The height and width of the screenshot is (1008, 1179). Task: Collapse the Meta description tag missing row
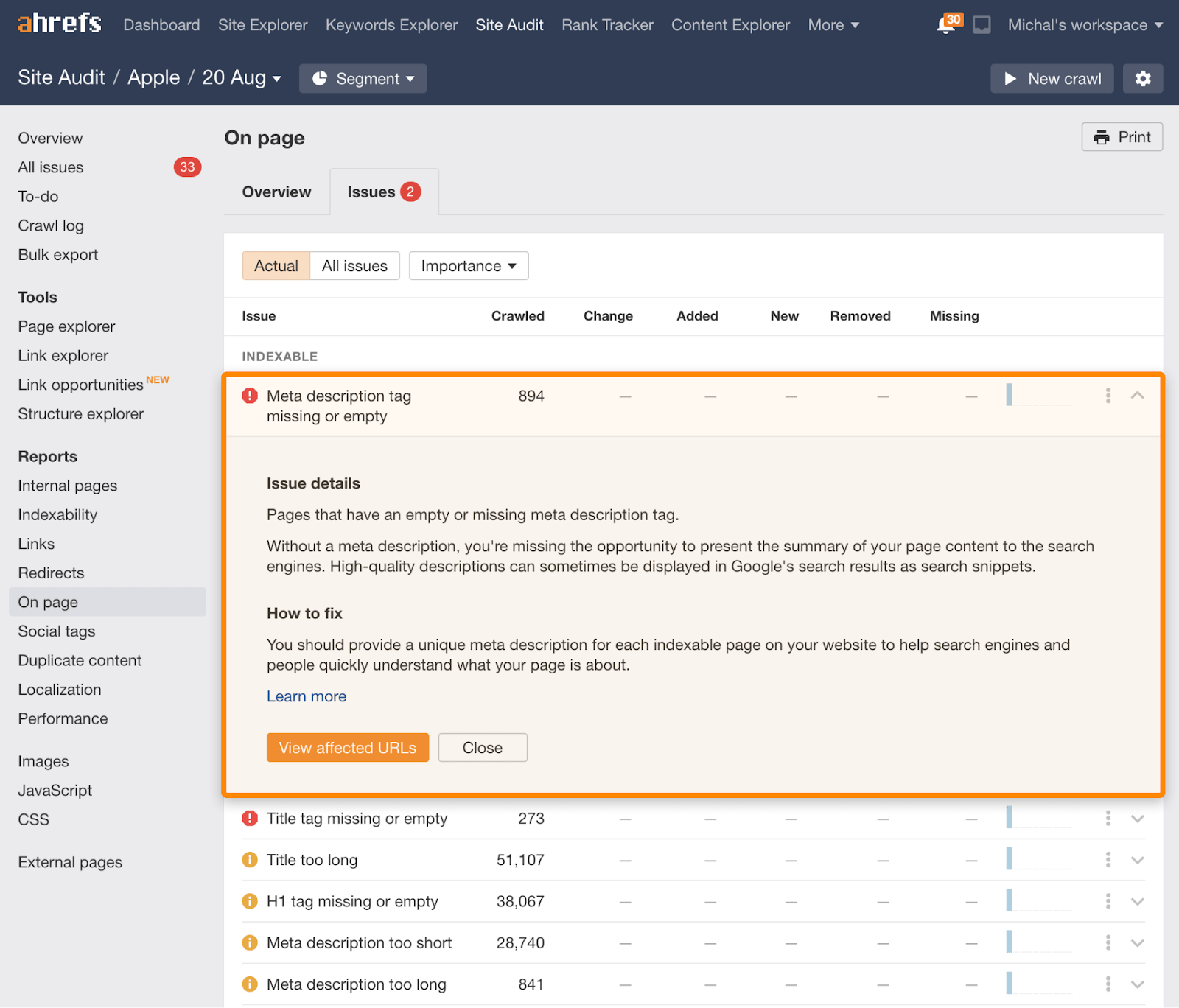1137,396
